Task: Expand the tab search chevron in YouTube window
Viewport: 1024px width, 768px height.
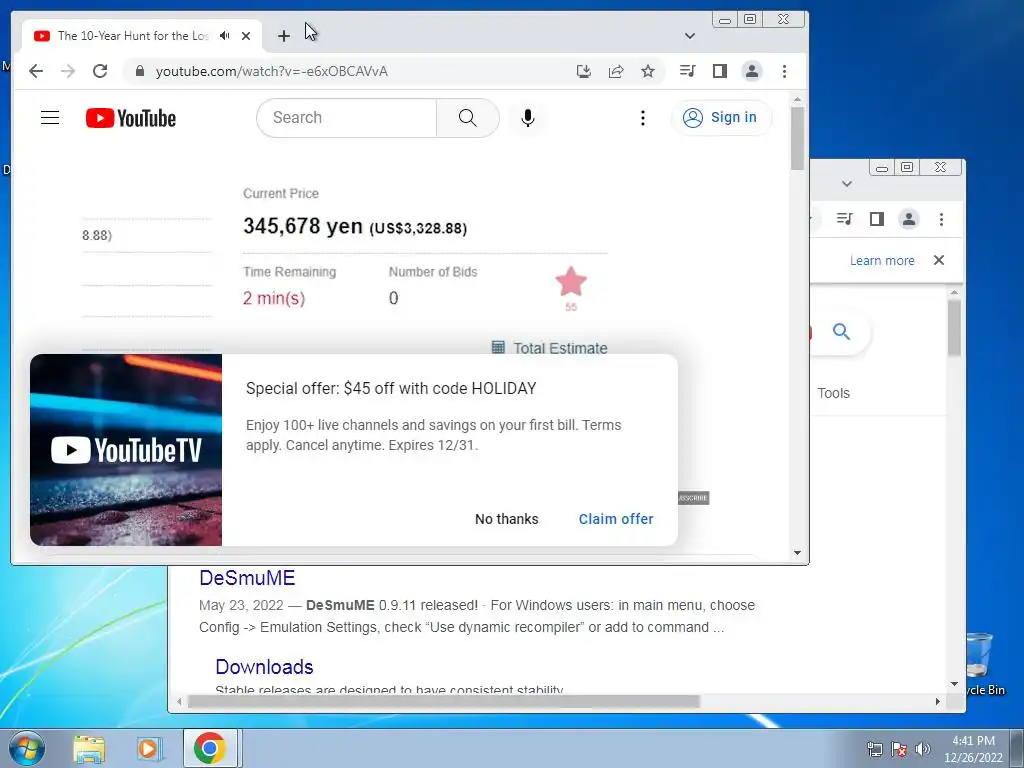Action: [690, 36]
